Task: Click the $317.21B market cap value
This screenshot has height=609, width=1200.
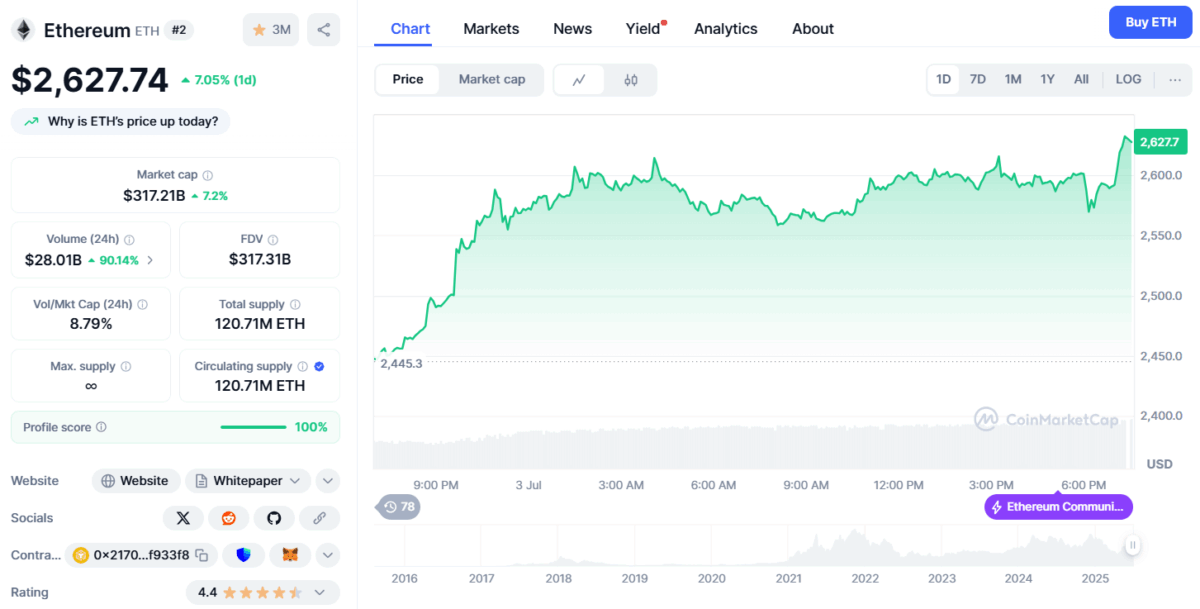Action: click(155, 195)
